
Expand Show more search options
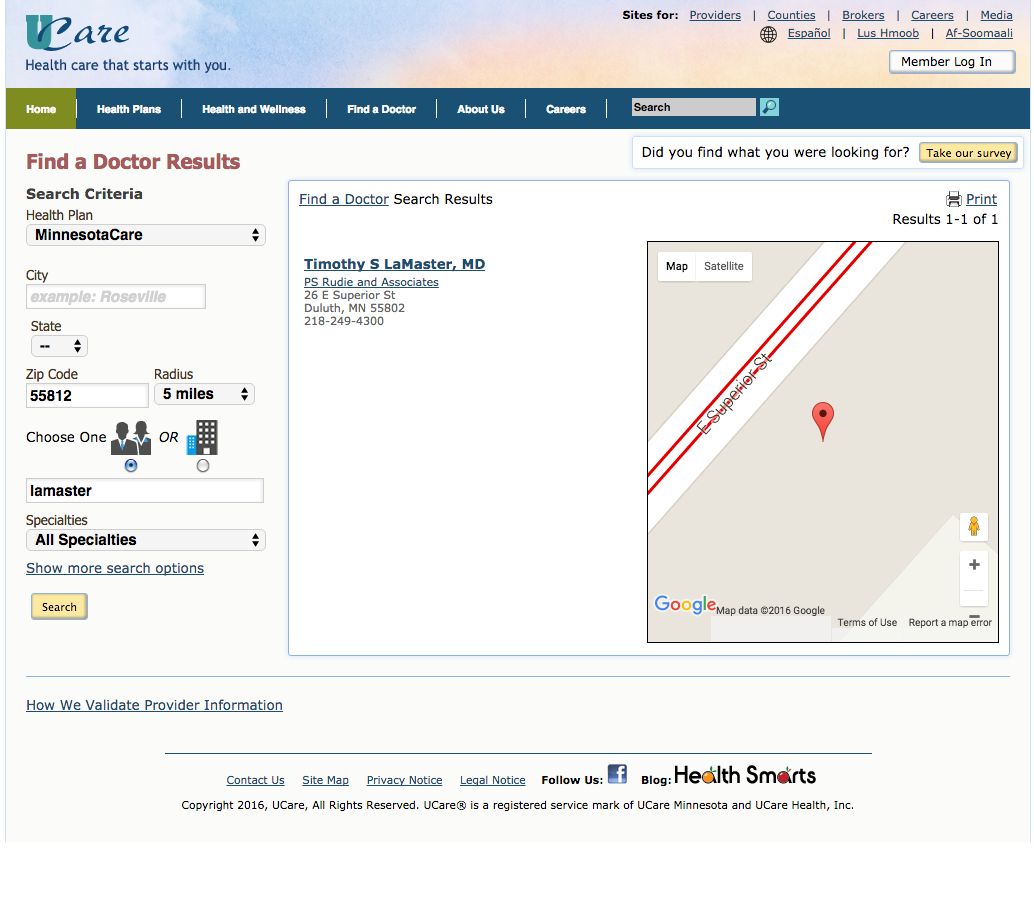pos(115,568)
